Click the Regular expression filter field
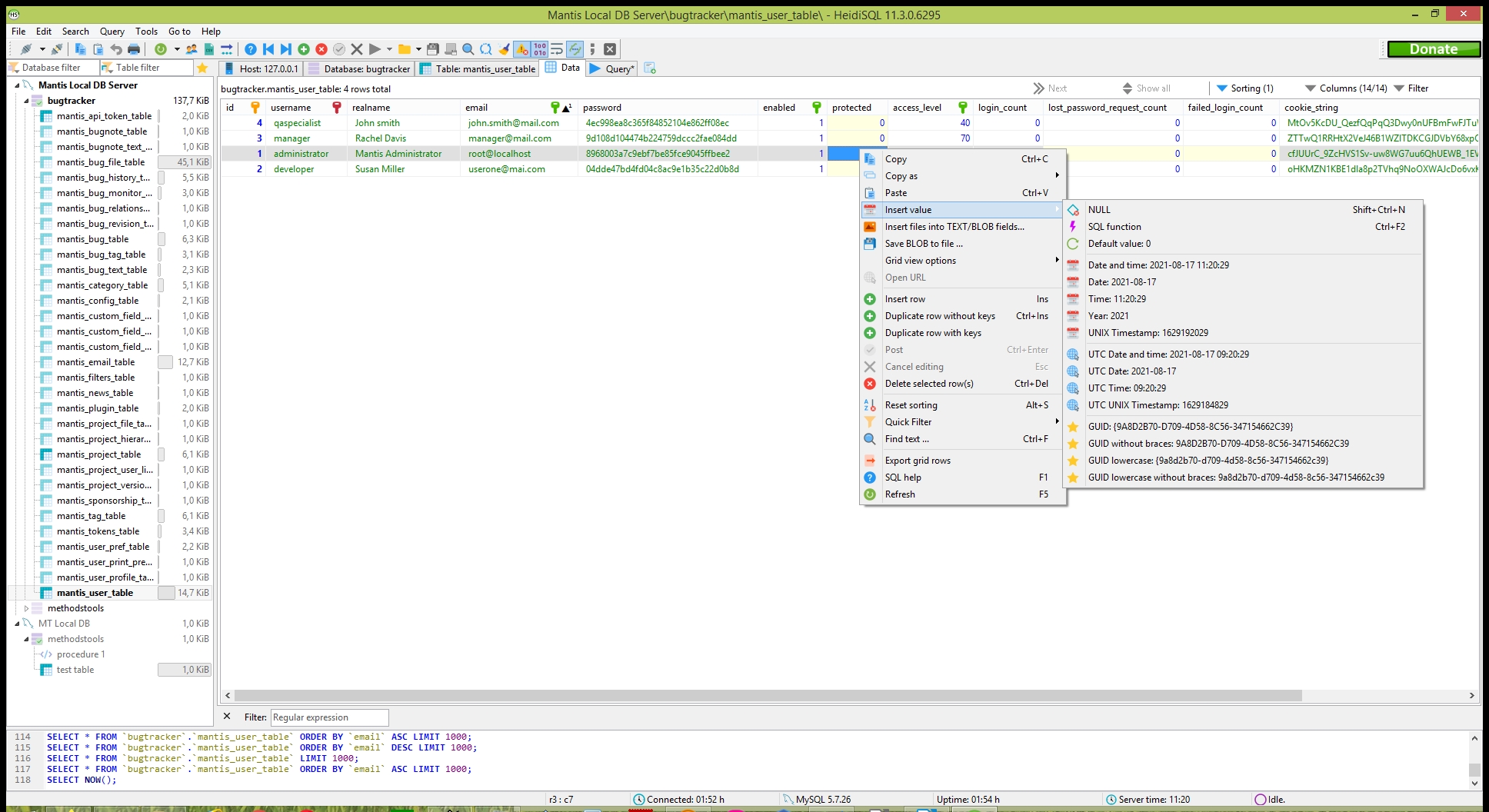The image size is (1489, 812). point(329,717)
